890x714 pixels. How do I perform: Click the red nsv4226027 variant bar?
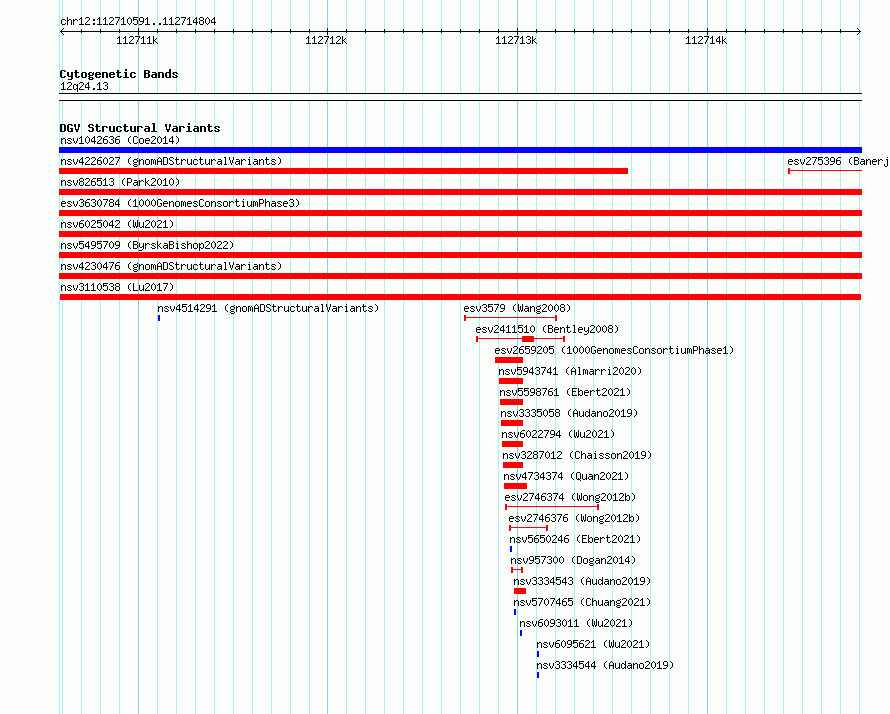[x=343, y=171]
